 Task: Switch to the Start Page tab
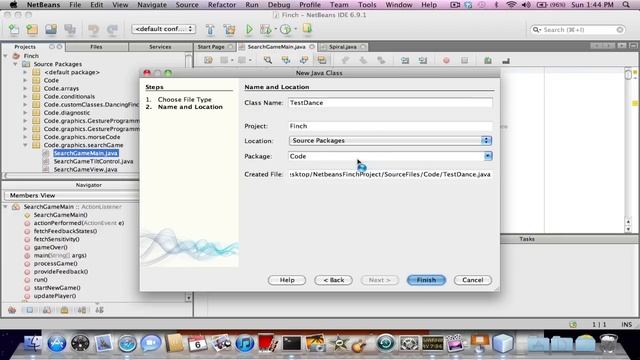click(211, 47)
